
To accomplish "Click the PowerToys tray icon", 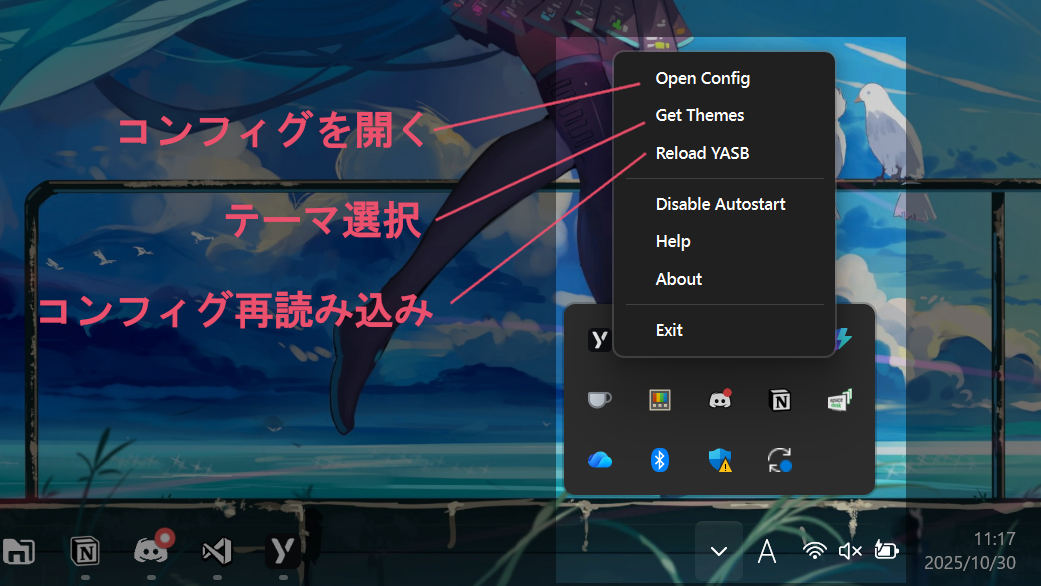I will tap(659, 399).
